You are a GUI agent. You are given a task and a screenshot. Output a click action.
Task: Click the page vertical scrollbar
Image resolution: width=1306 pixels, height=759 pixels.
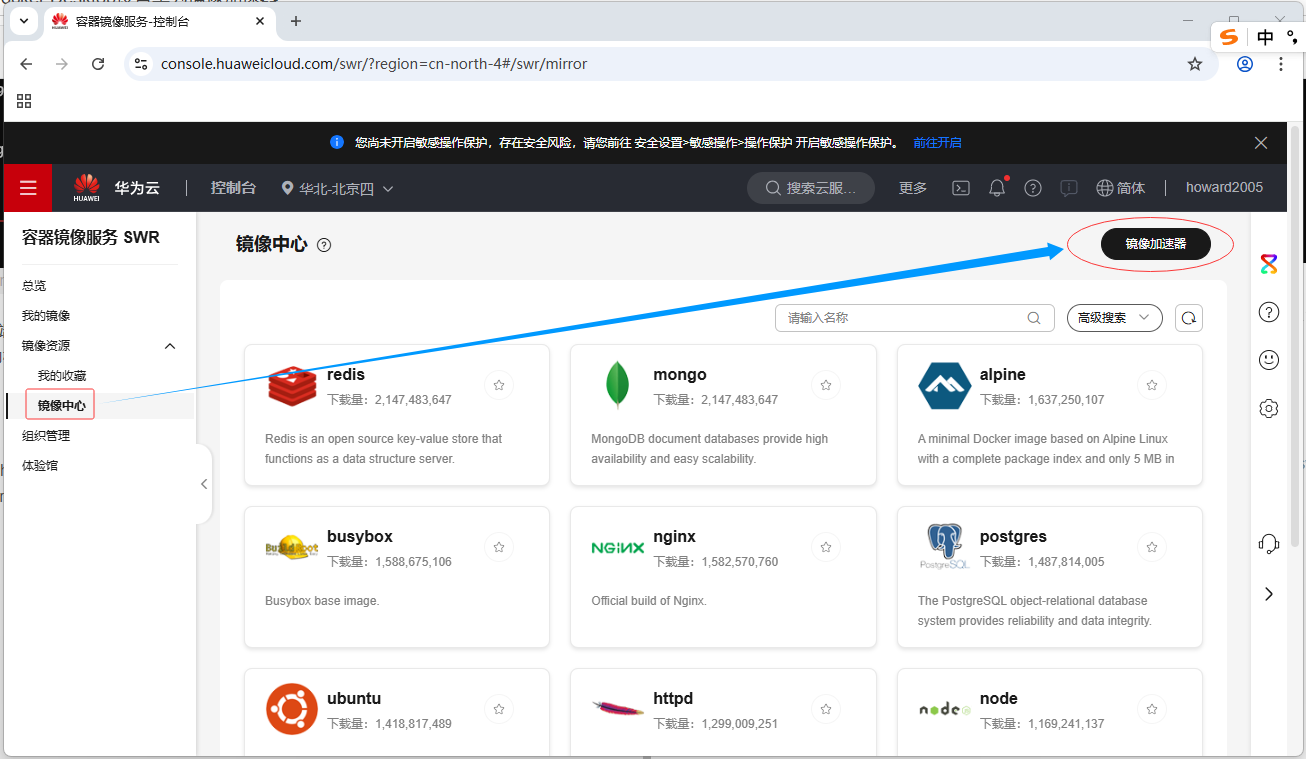[1297, 336]
